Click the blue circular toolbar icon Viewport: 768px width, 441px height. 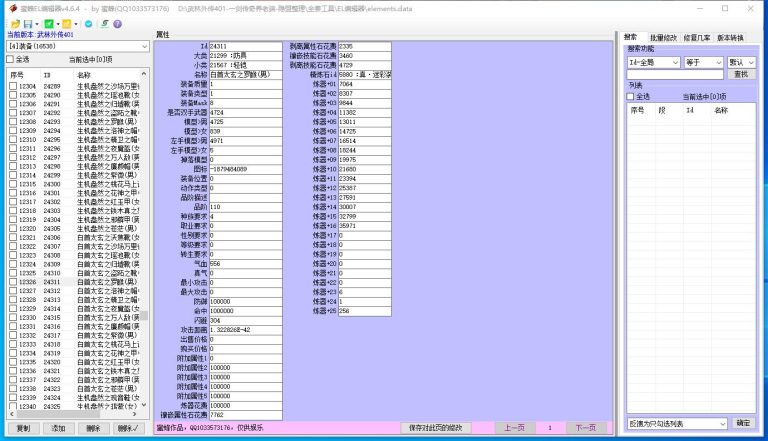pos(88,23)
